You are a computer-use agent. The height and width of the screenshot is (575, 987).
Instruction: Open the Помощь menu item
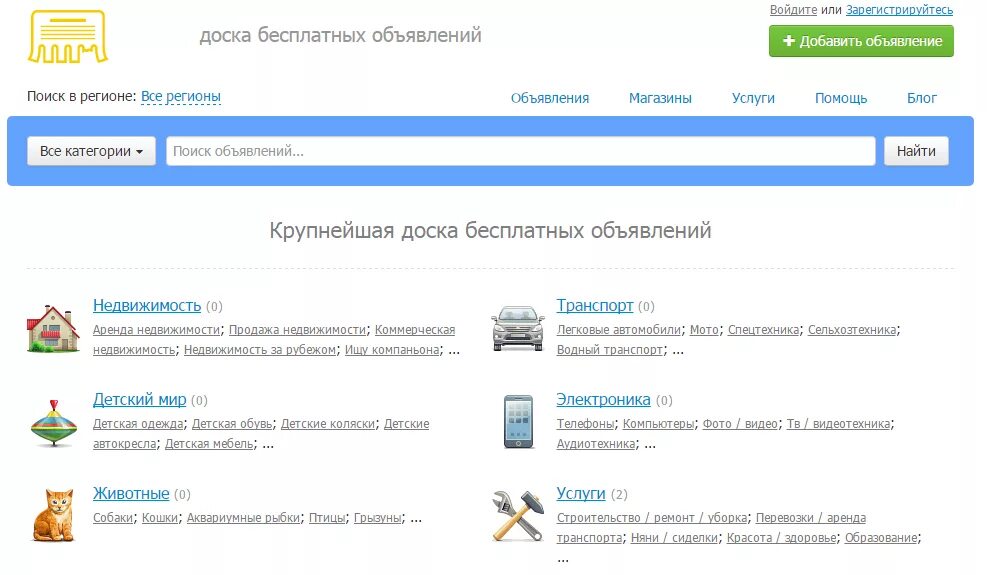[840, 98]
